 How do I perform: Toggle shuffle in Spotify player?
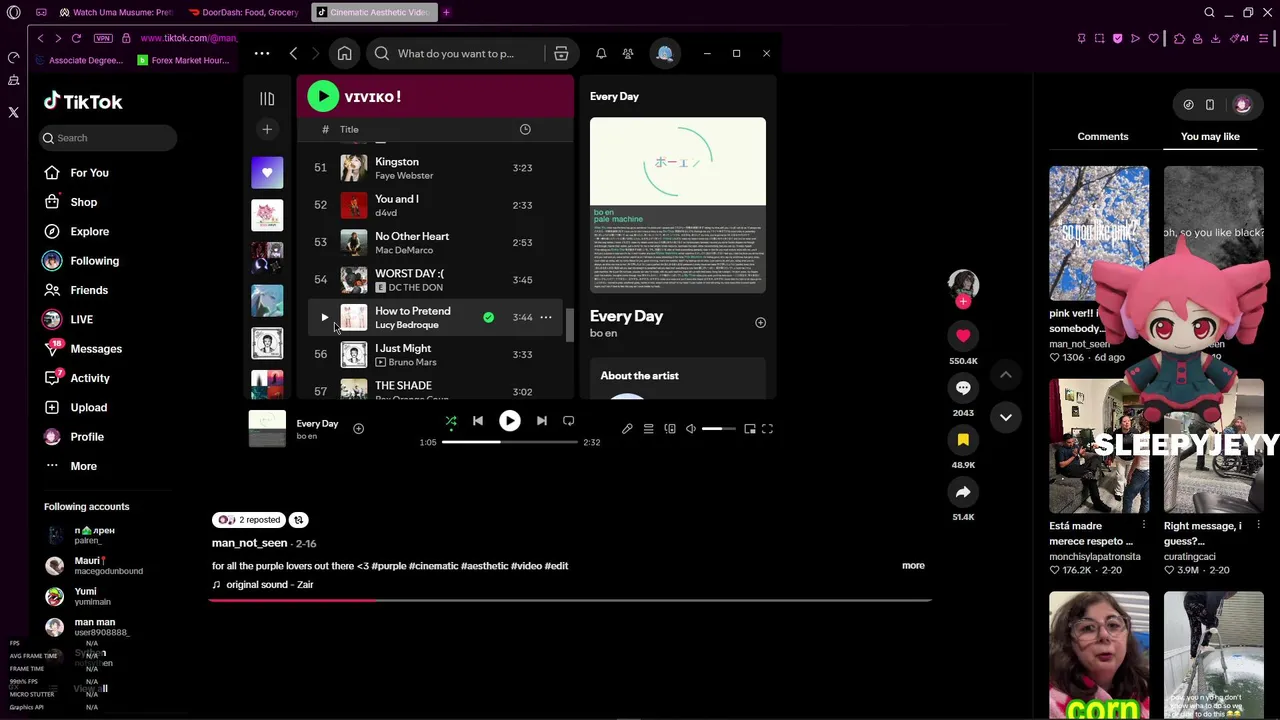pyautogui.click(x=451, y=421)
